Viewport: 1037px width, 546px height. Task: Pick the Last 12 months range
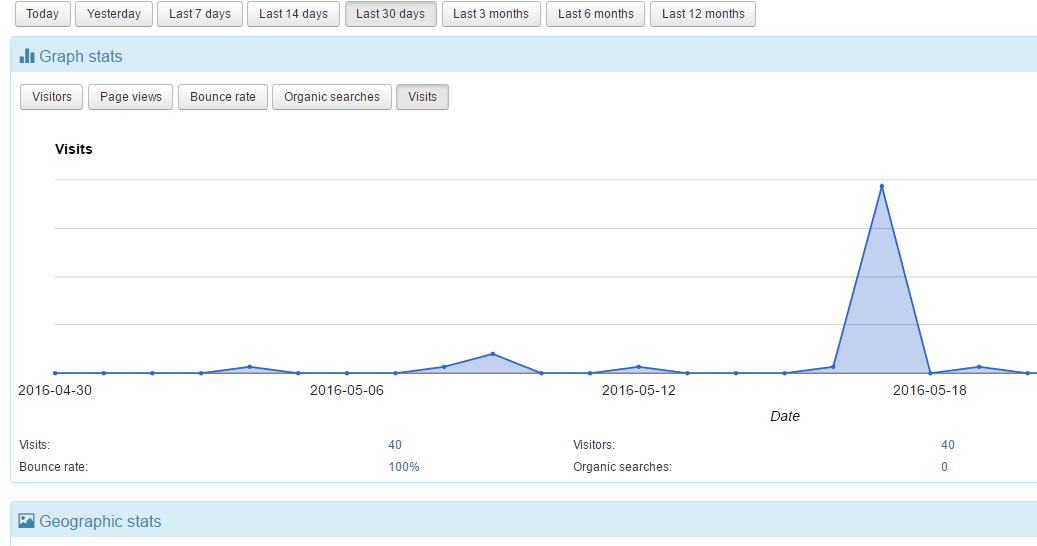(x=703, y=14)
